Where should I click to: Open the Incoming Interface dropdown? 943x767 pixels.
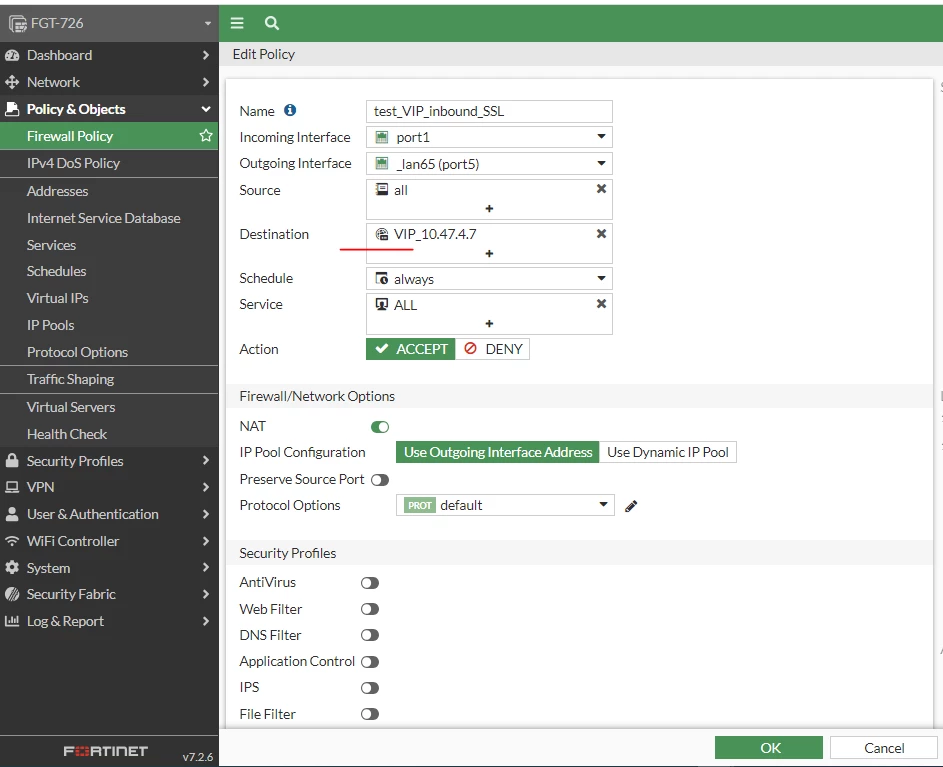click(489, 137)
